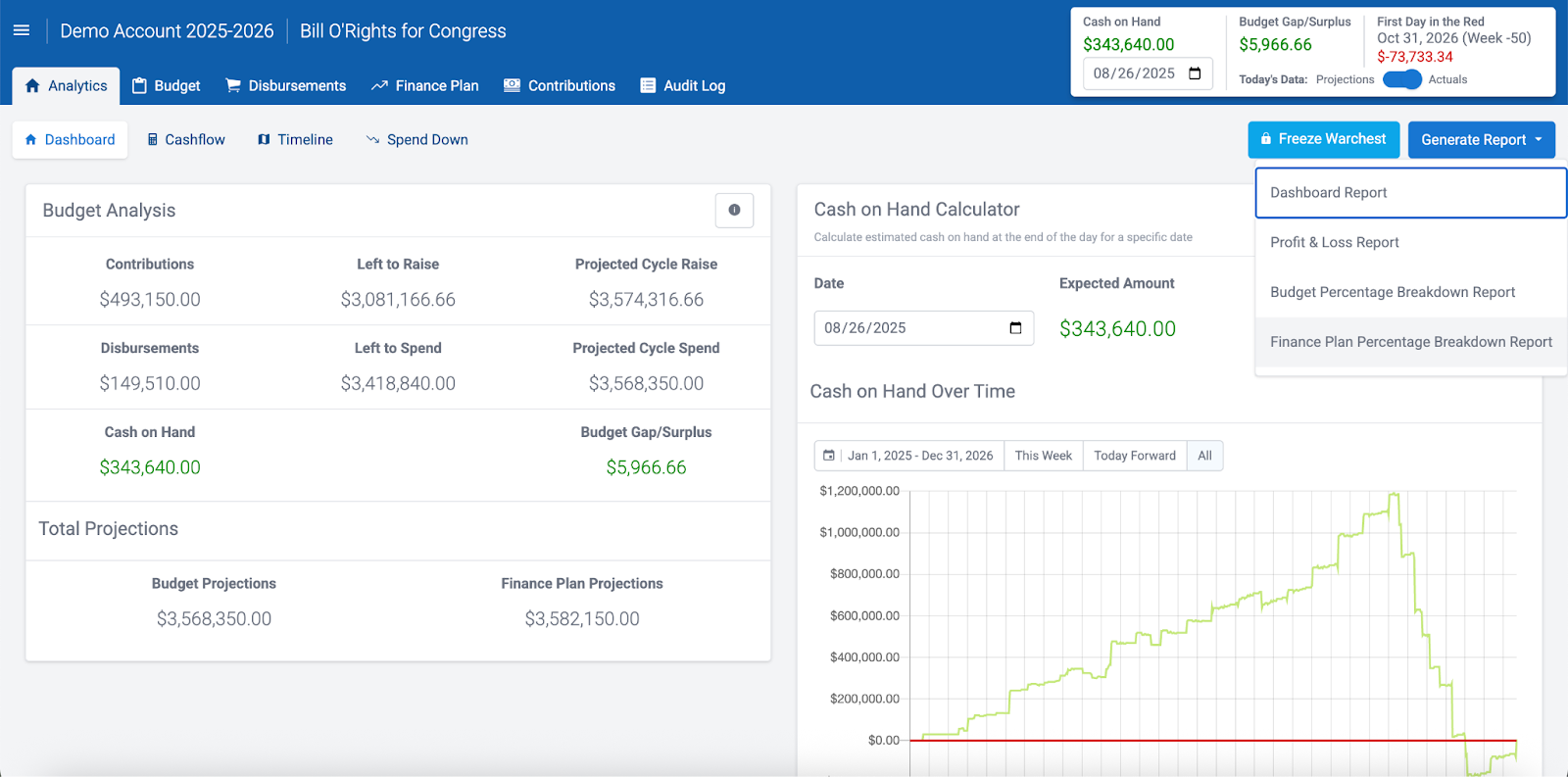Open the hamburger navigation menu
1568x777 pixels.
(x=22, y=30)
